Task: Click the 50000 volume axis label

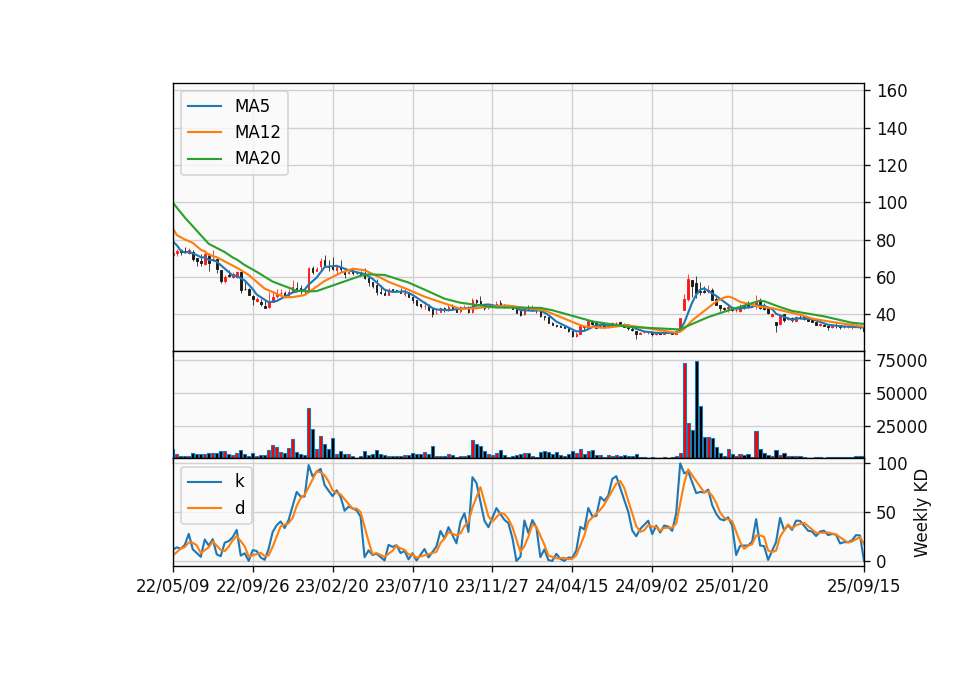Action: click(902, 394)
